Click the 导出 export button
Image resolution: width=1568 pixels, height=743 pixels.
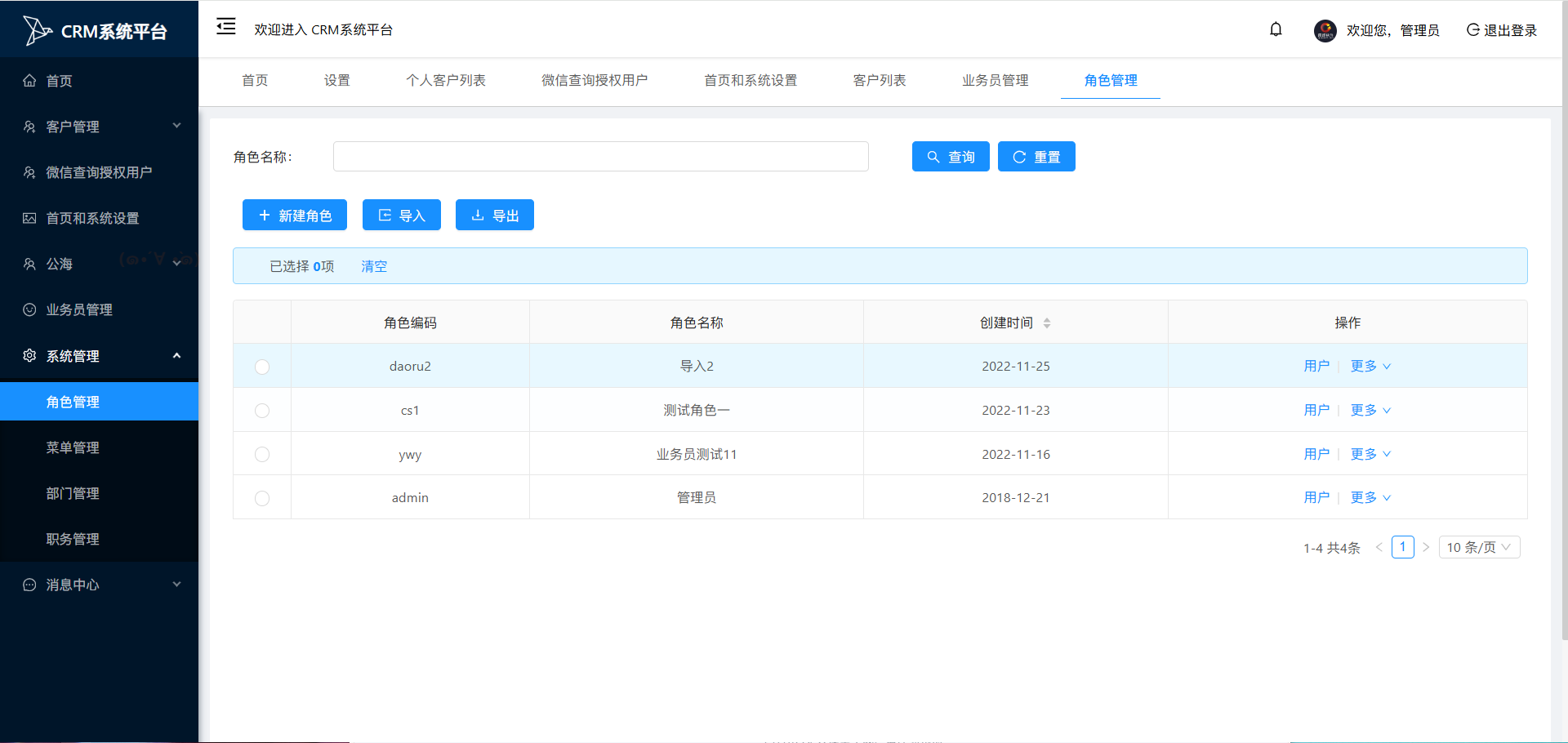click(495, 215)
